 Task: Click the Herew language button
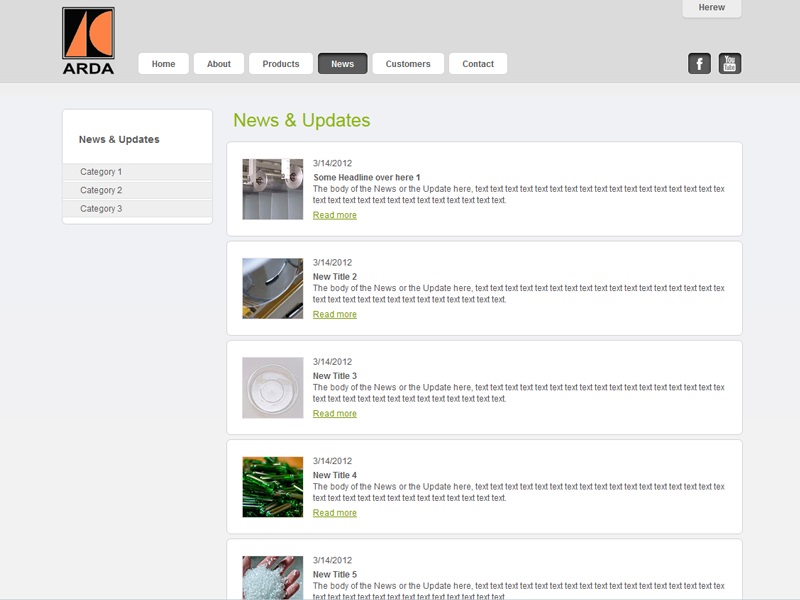tap(712, 8)
